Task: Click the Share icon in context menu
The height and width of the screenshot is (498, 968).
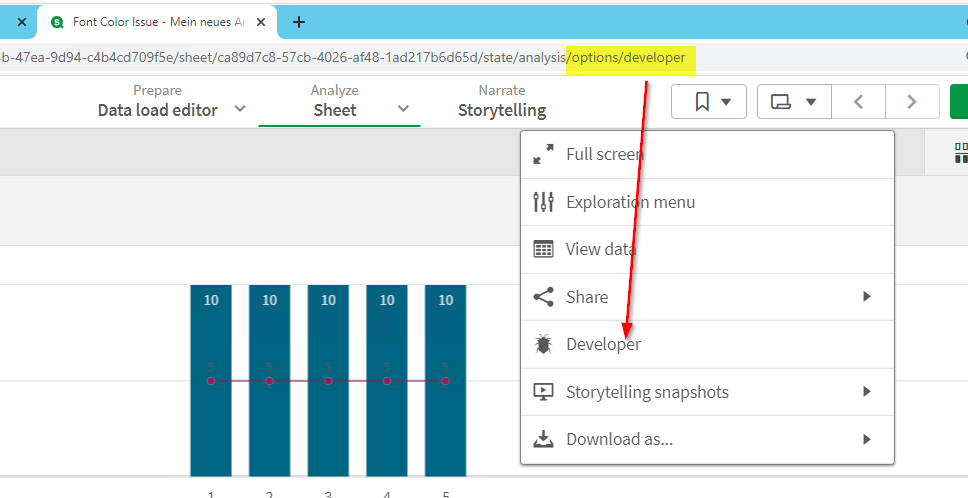Action: click(543, 297)
